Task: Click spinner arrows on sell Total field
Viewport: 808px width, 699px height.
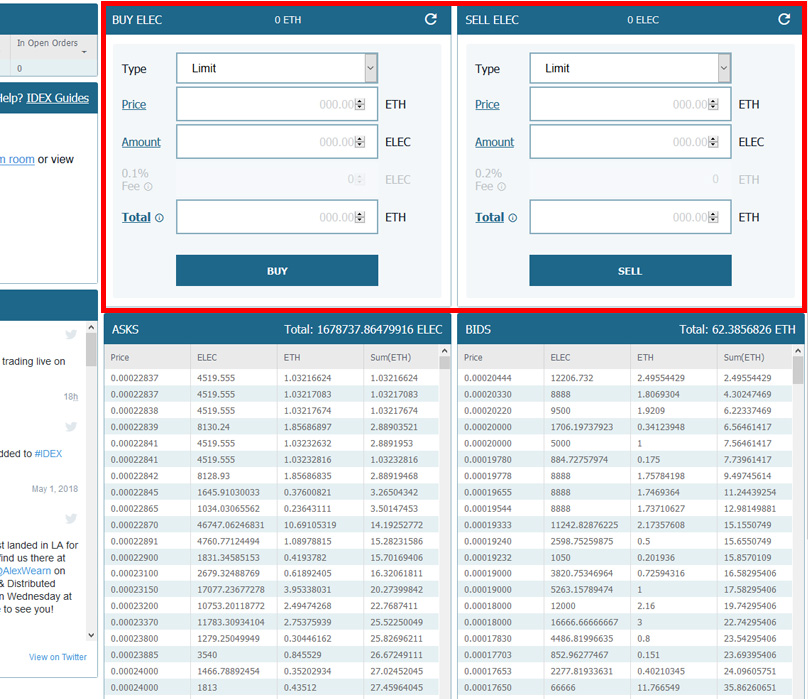Action: pyautogui.click(x=714, y=217)
